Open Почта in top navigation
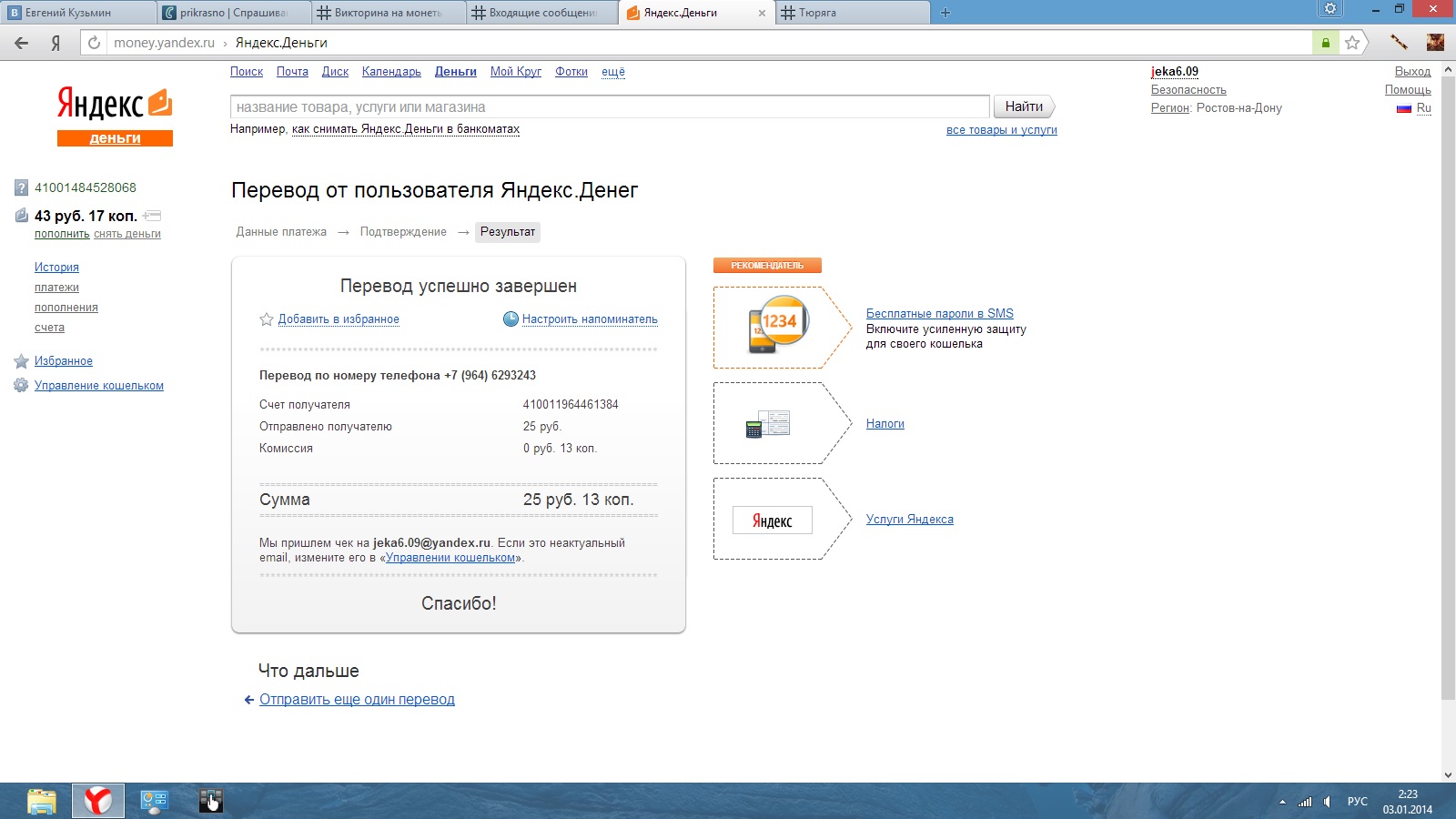1456x819 pixels. coord(292,72)
